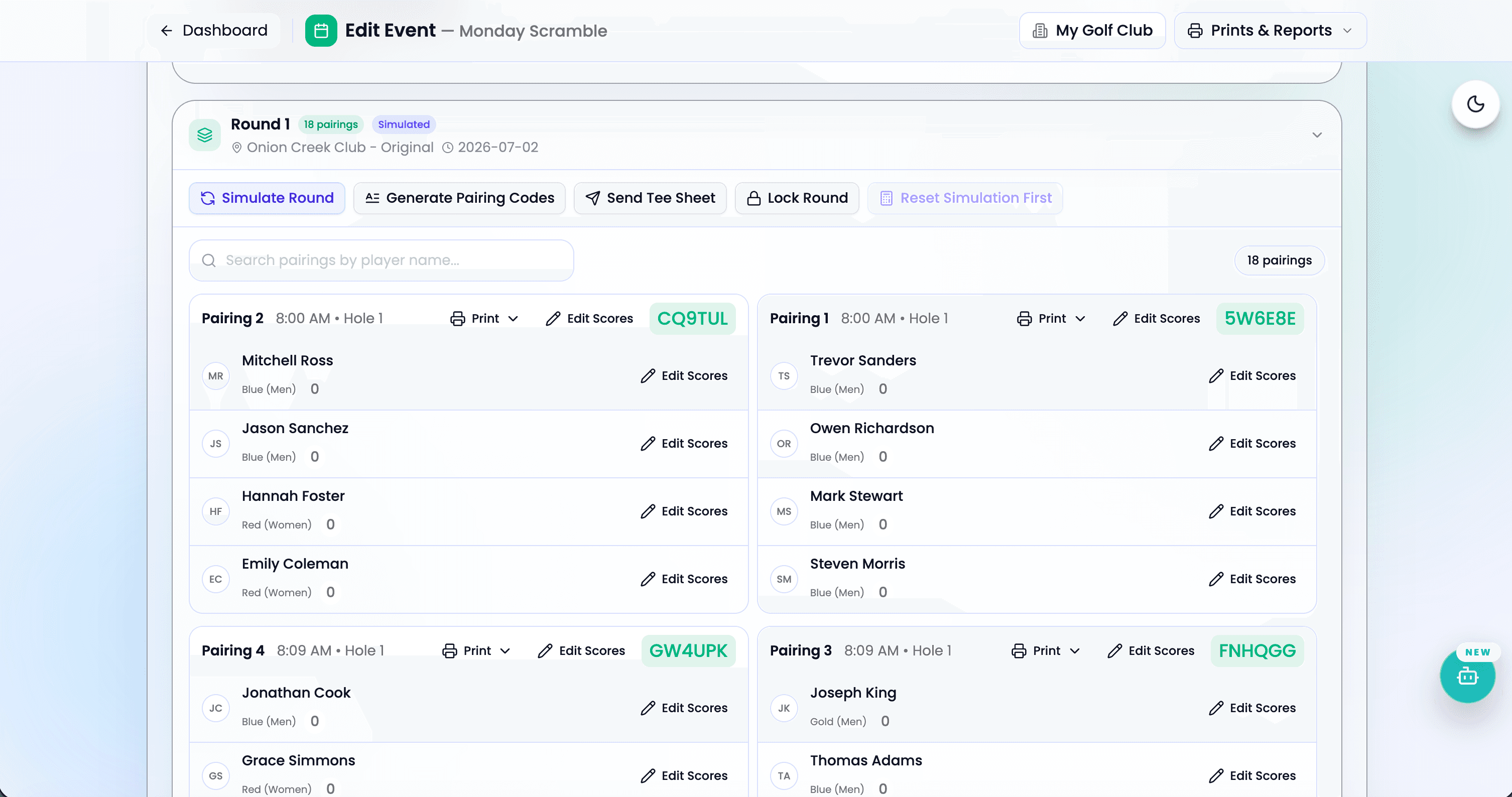Open the Print dropdown for Pairing 3
This screenshot has width=1512, height=797.
[1046, 650]
